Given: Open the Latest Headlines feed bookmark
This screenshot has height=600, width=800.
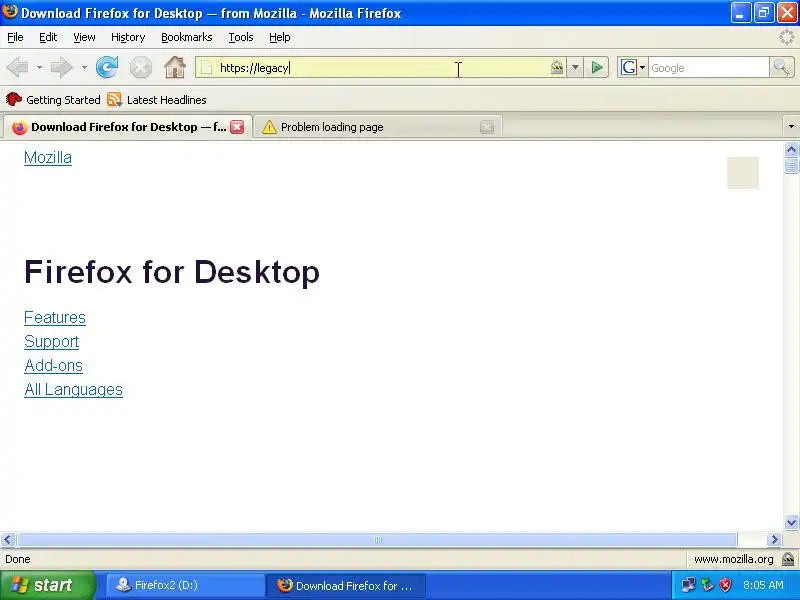Looking at the screenshot, I should click(157, 100).
